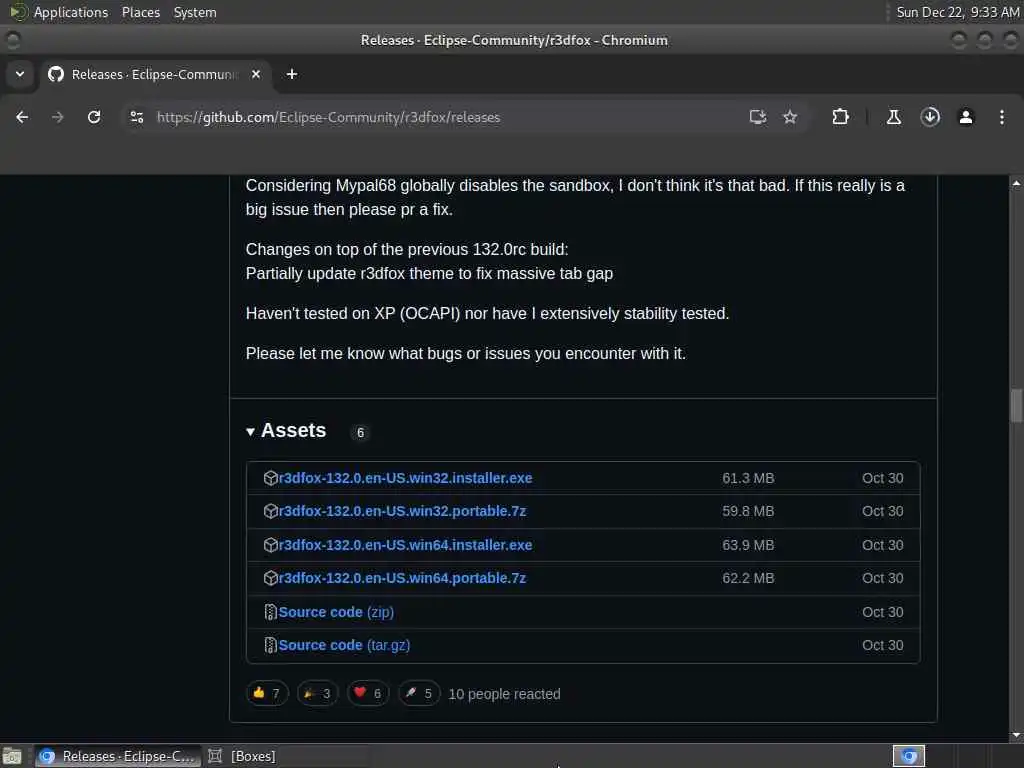Download Source code (zip)

click(336, 612)
